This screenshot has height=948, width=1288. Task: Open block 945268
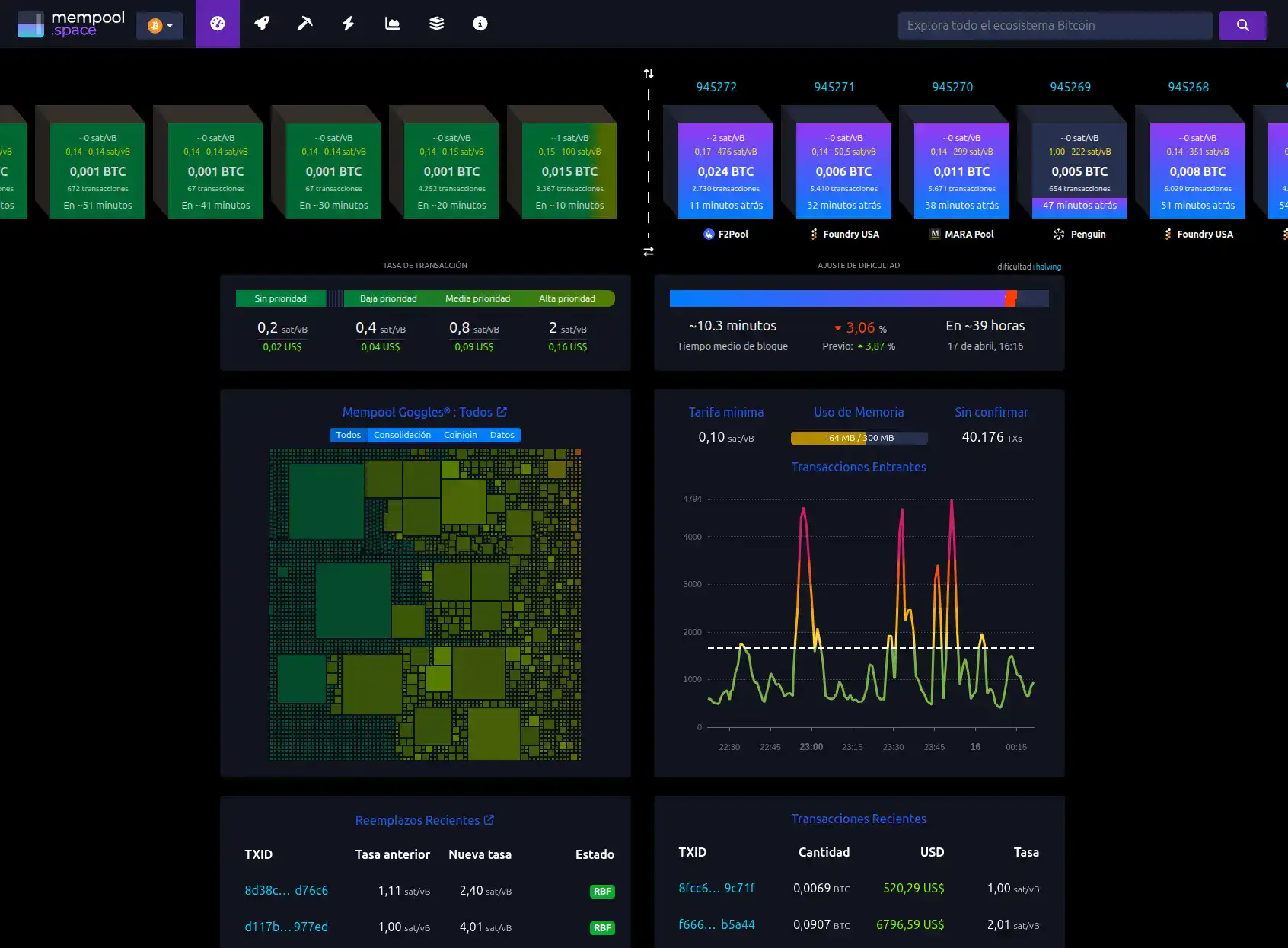pos(1188,87)
